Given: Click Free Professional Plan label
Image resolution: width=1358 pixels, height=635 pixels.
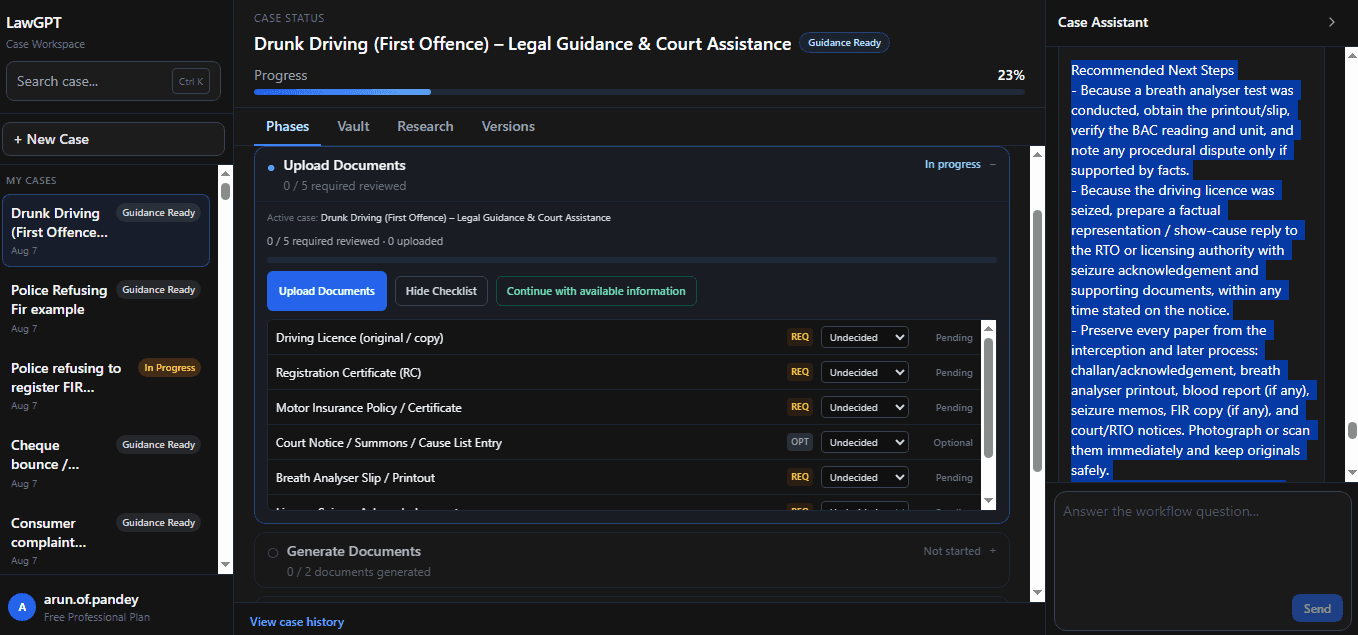Looking at the screenshot, I should pyautogui.click(x=97, y=617).
